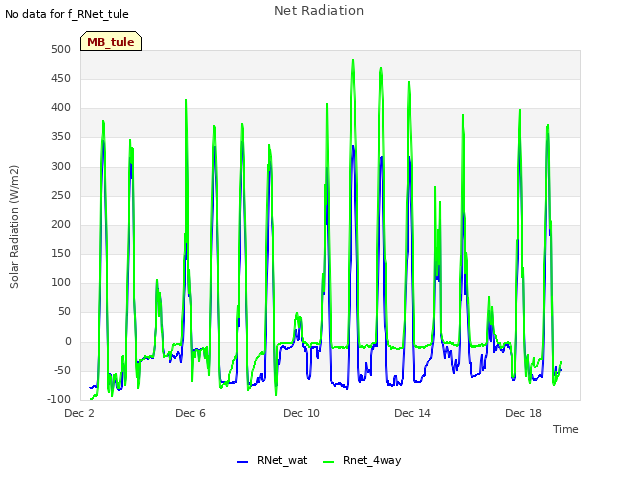The height and width of the screenshot is (480, 640).
Task: Click green Rnet_4way legend color marker
Action: pyautogui.click(x=329, y=462)
